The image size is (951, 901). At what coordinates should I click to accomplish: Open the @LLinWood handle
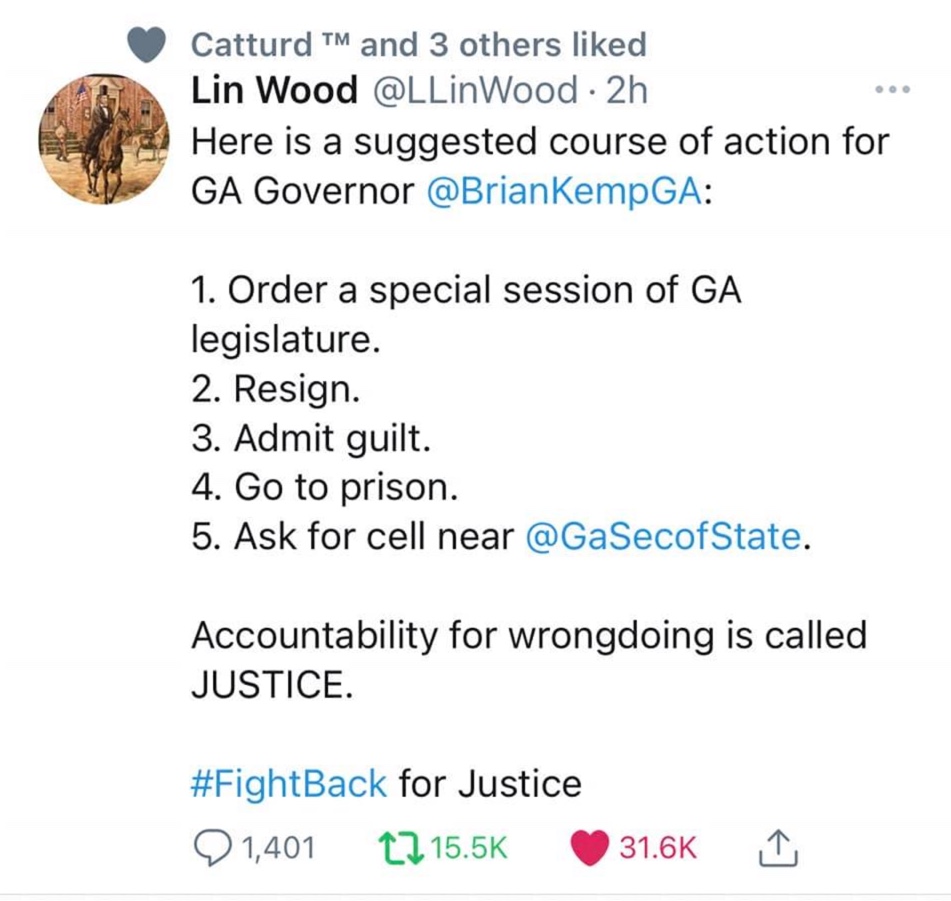[475, 92]
